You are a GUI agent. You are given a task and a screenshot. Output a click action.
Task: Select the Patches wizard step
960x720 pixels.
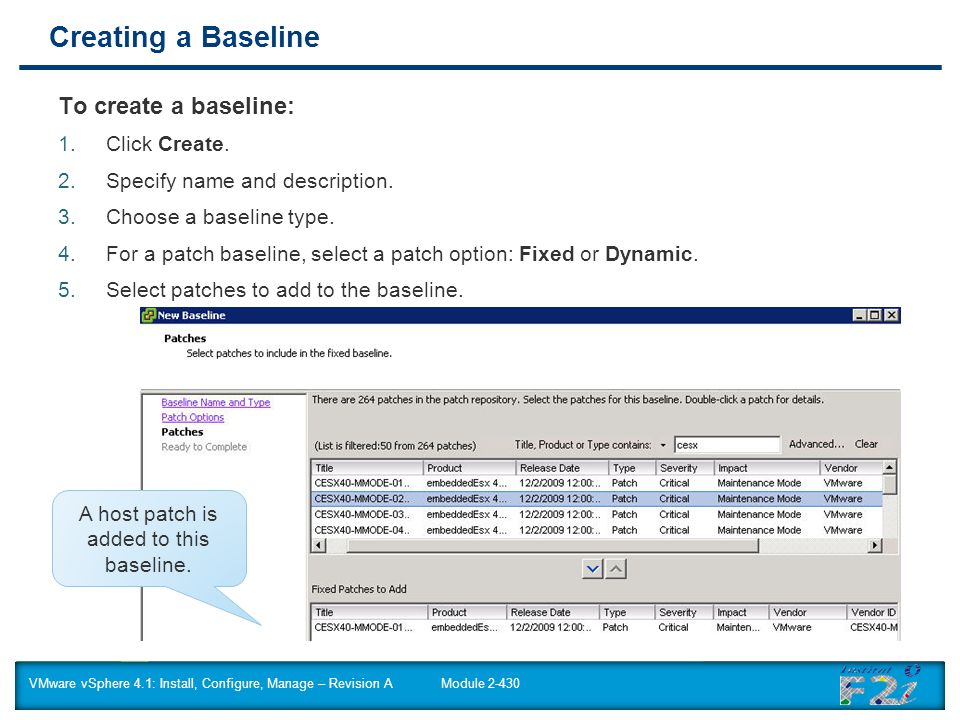(x=182, y=432)
